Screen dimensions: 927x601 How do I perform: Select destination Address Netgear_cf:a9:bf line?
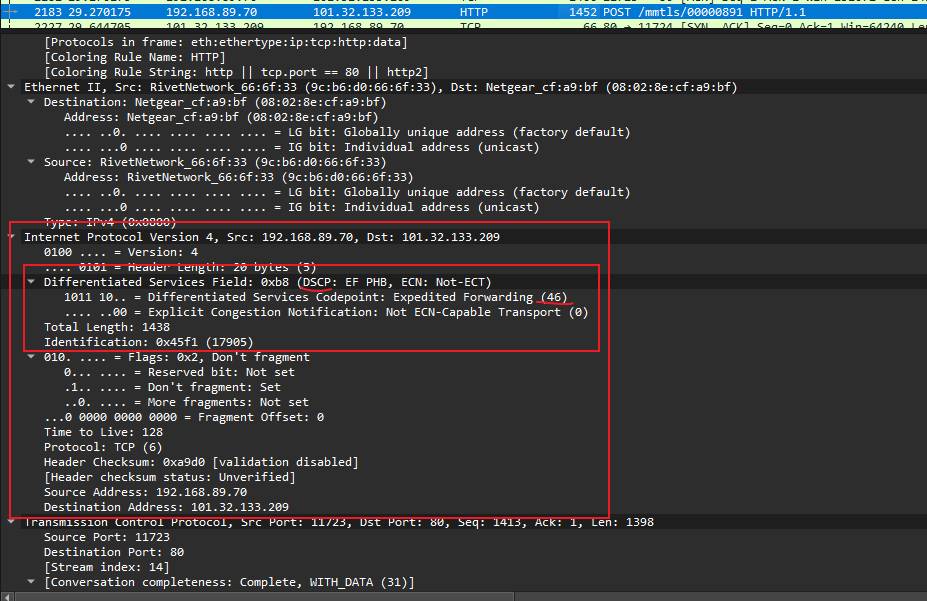click(x=221, y=117)
